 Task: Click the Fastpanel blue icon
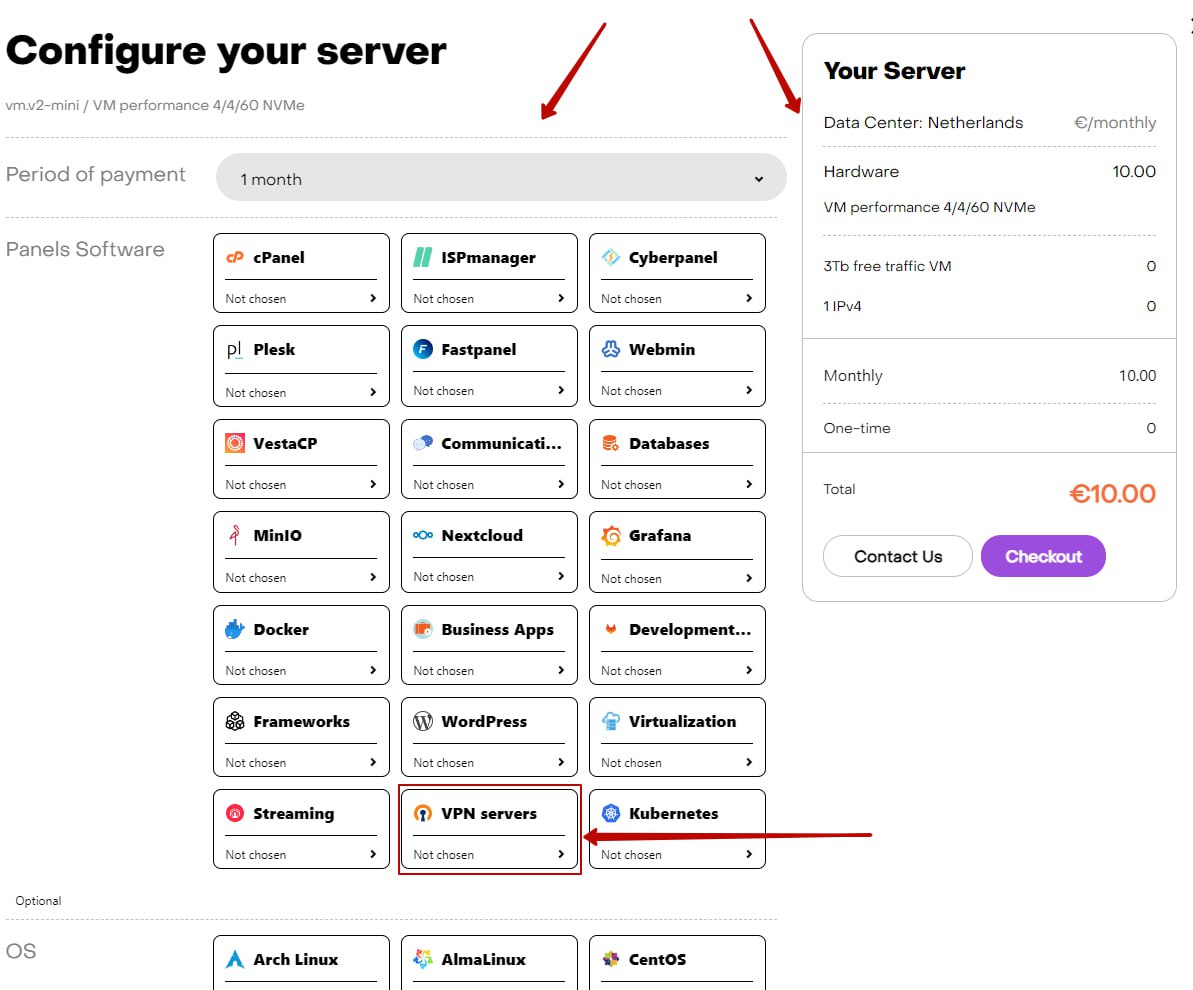click(x=423, y=350)
